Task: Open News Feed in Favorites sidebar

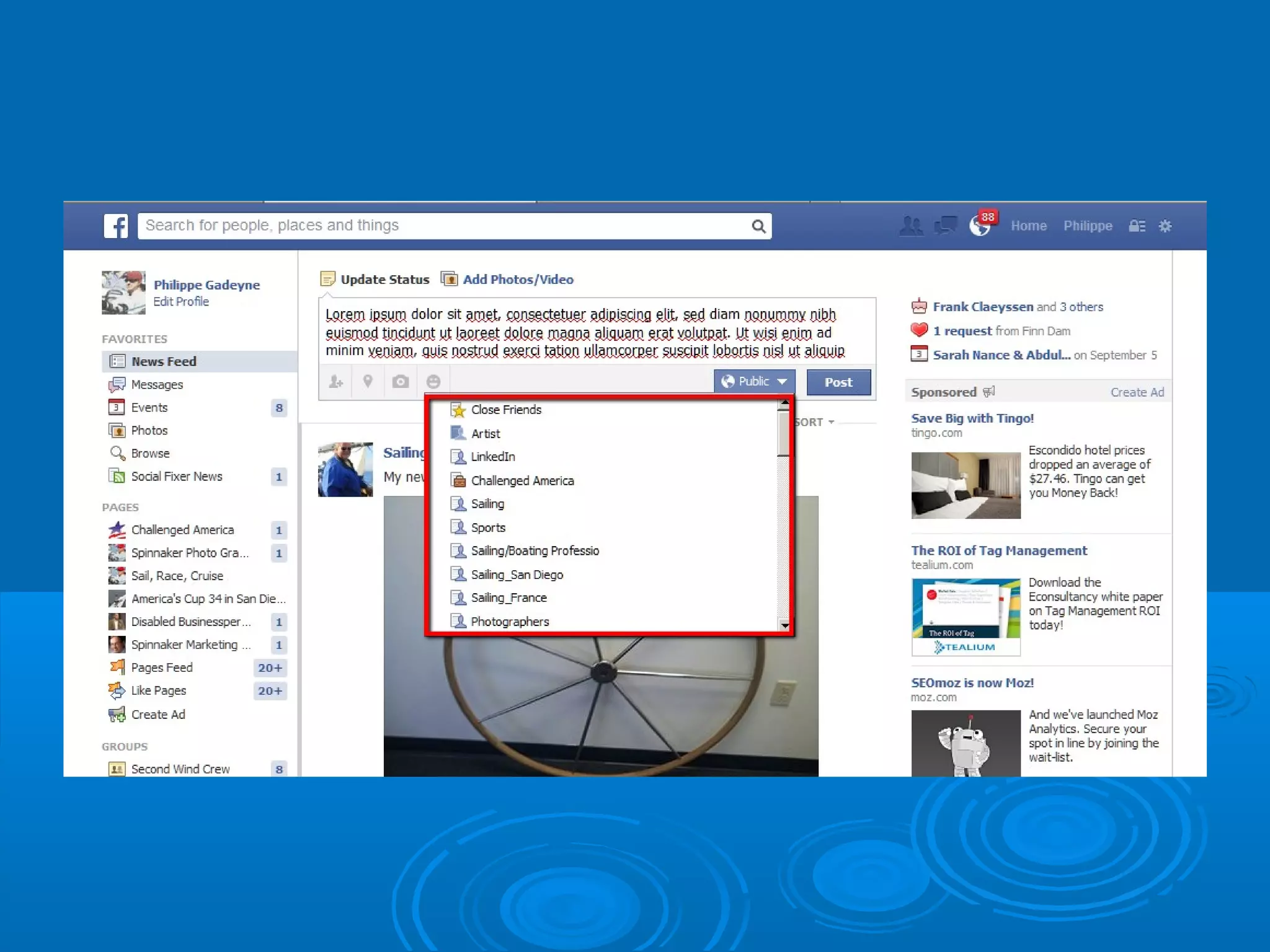Action: click(164, 361)
